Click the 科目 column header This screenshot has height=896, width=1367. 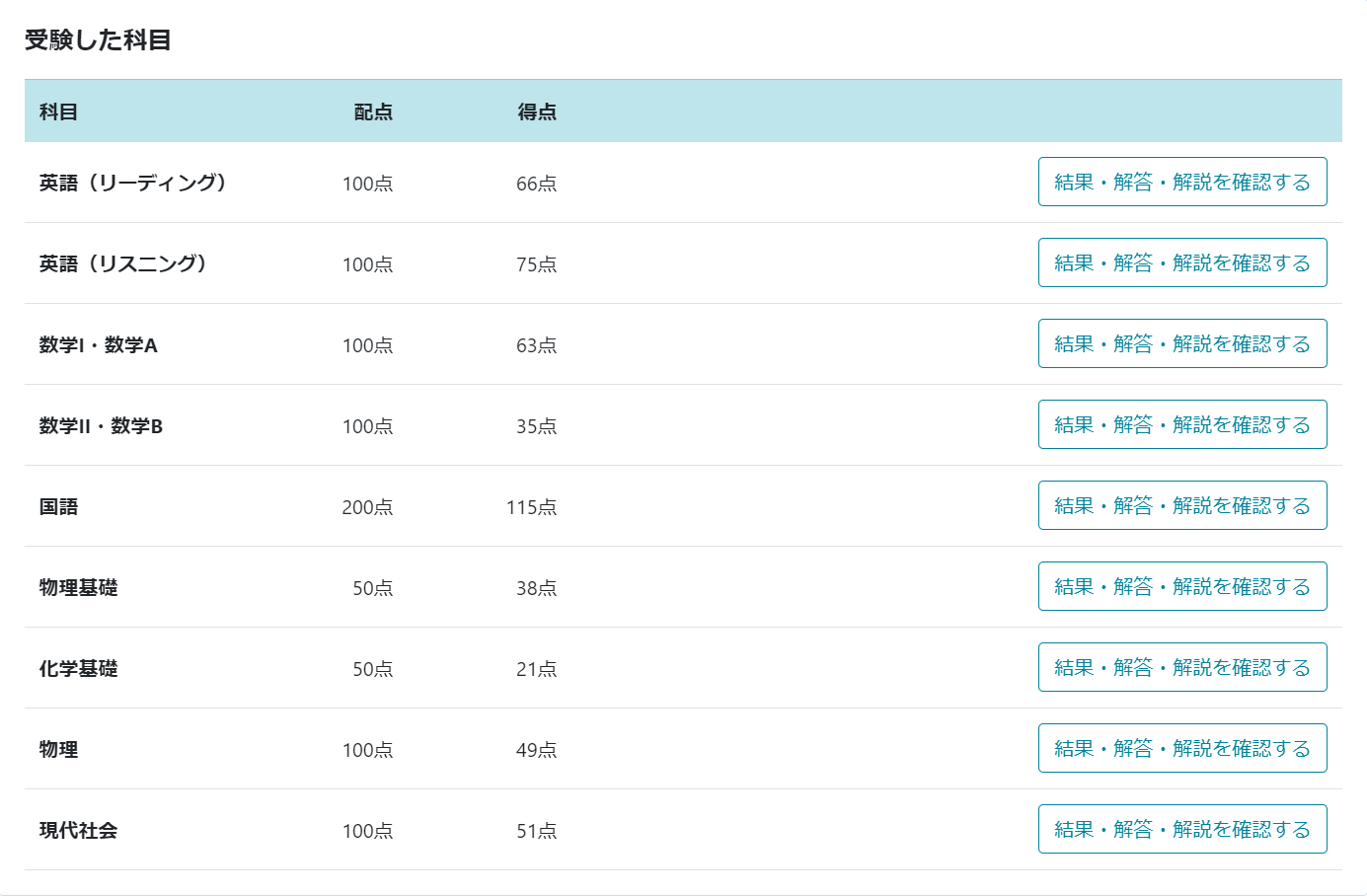[58, 112]
